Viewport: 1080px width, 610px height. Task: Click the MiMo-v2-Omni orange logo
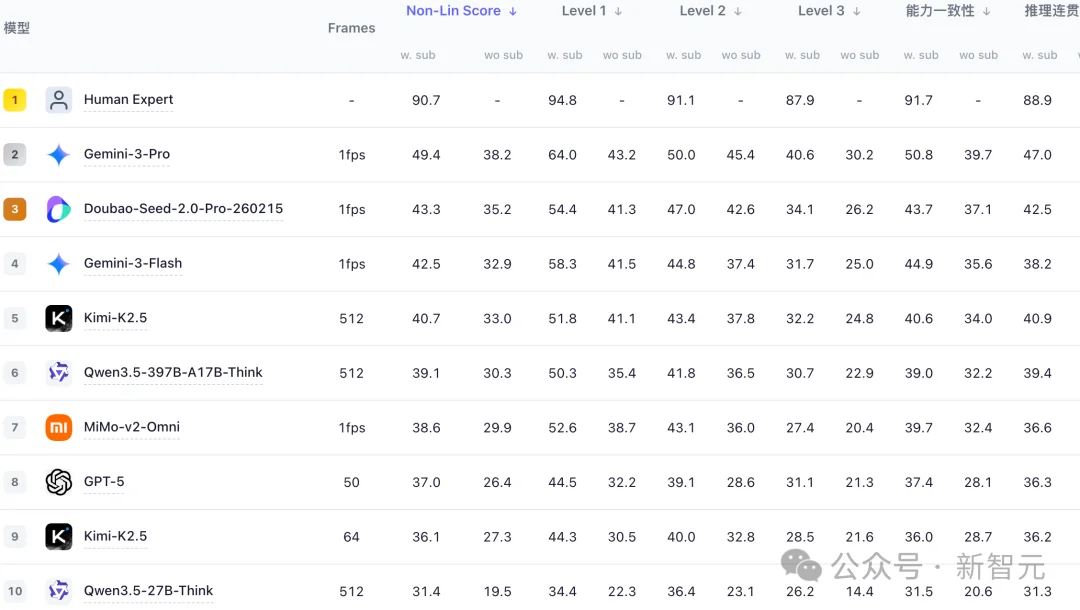click(59, 428)
